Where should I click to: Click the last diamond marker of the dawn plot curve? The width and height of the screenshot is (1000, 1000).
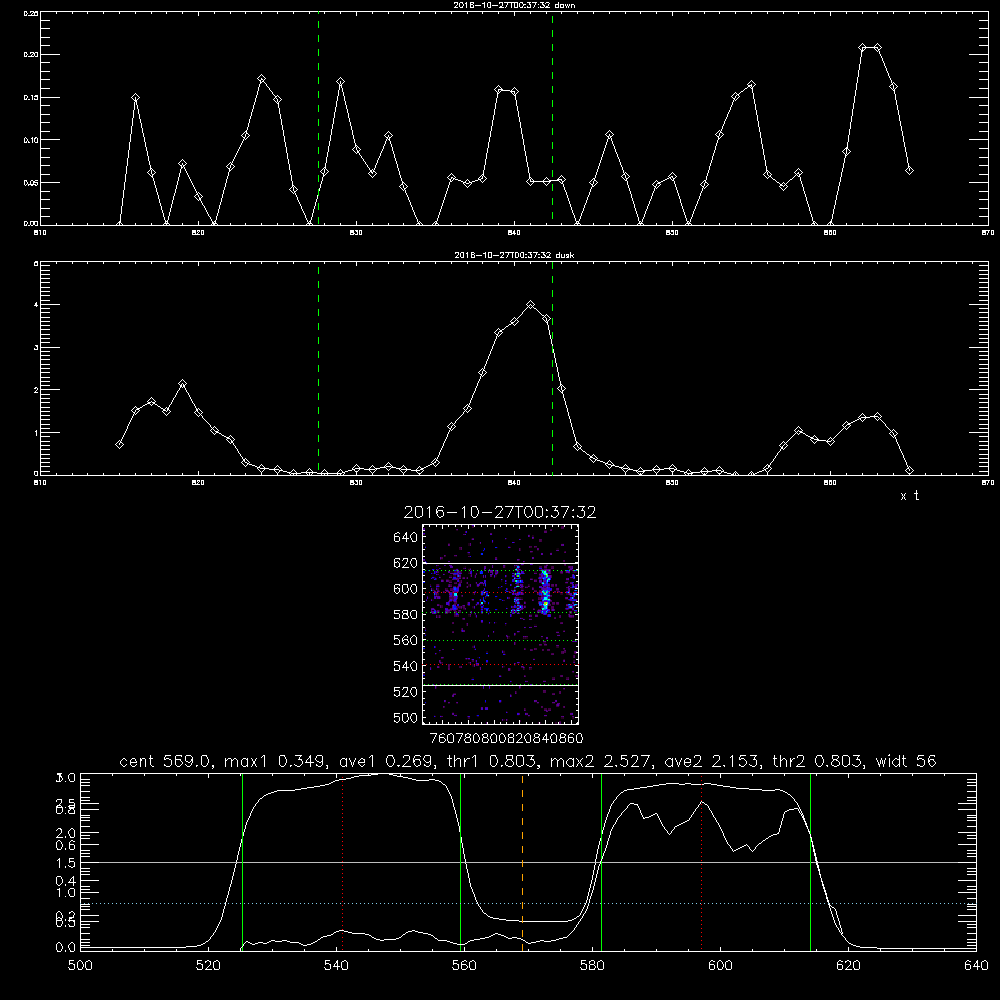coord(909,170)
